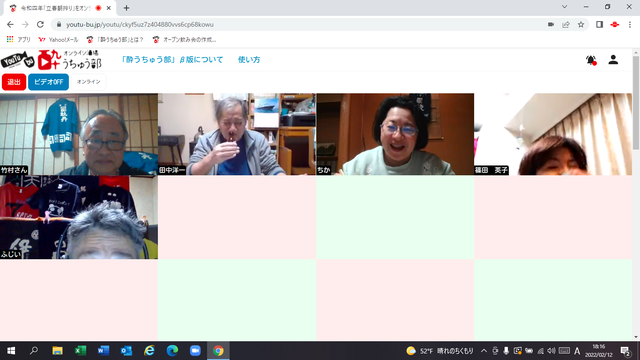This screenshot has height=360, width=640.
Task: Launch Word from the taskbar
Action: [x=103, y=351]
